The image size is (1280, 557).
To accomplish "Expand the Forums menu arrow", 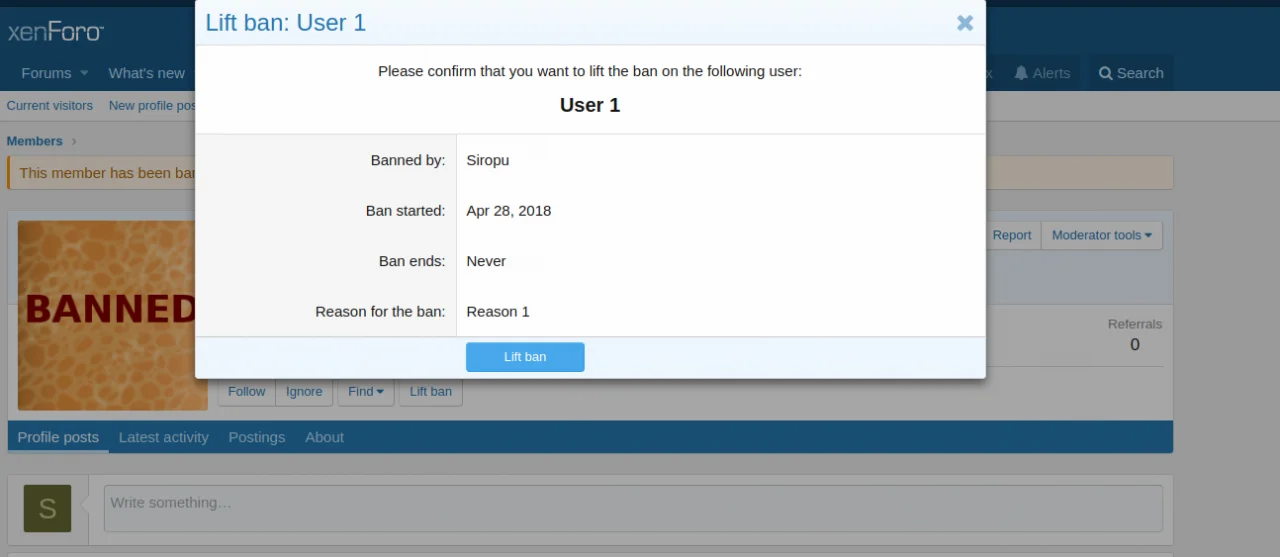I will coord(84,73).
